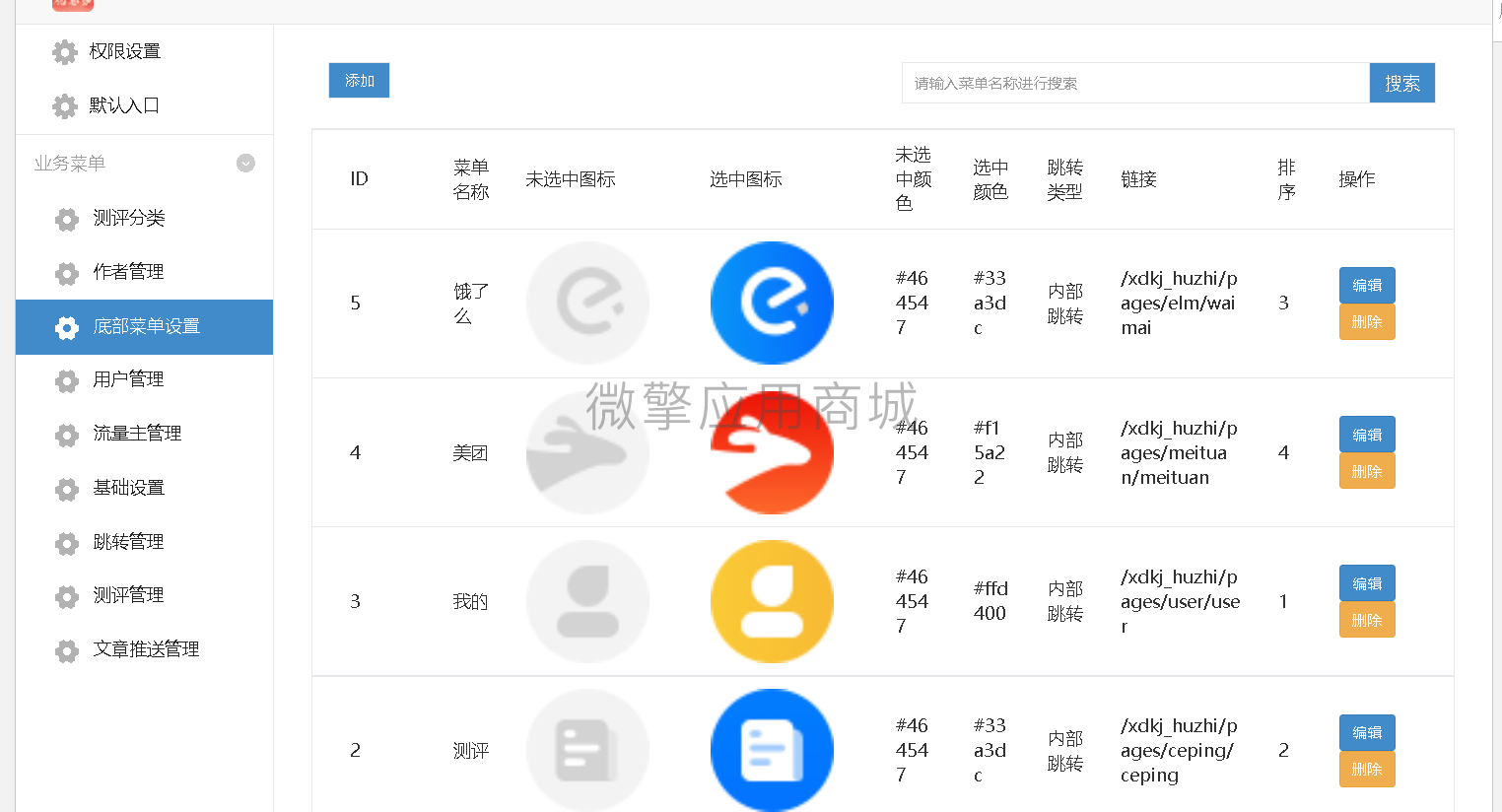1502x812 pixels.
Task: Click 业务菜单 section heading
Action: (x=70, y=164)
